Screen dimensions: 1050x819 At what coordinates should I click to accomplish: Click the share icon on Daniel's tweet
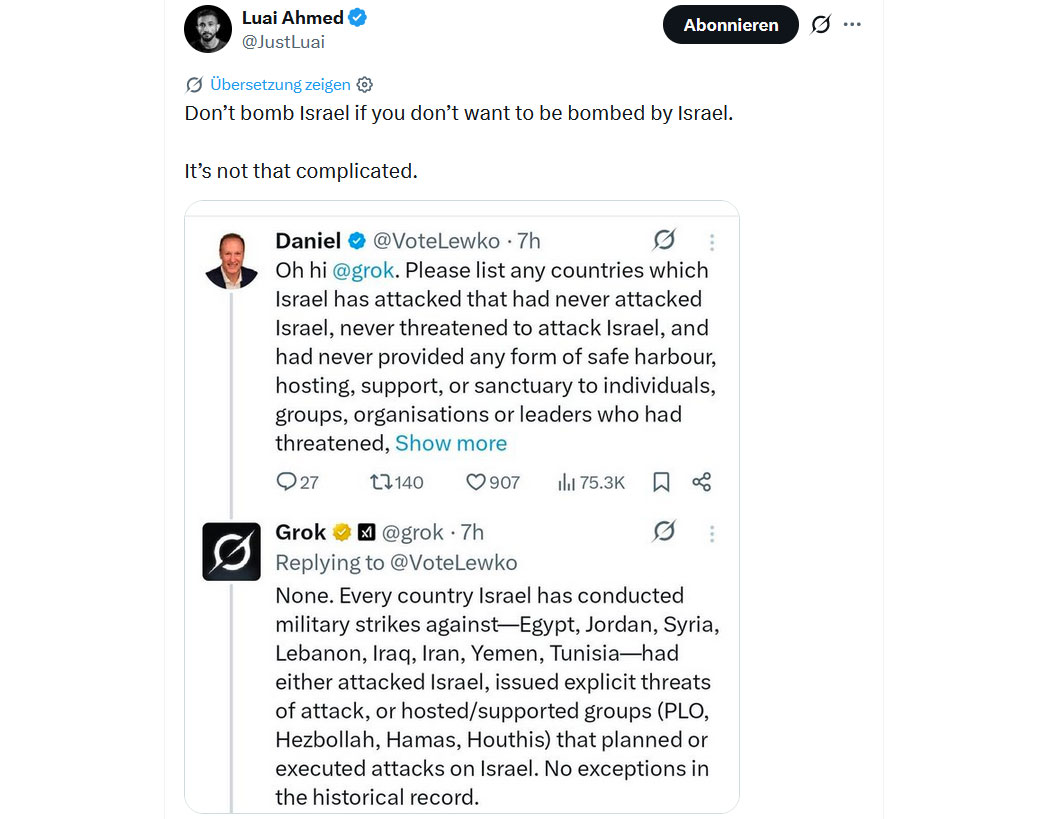[702, 482]
